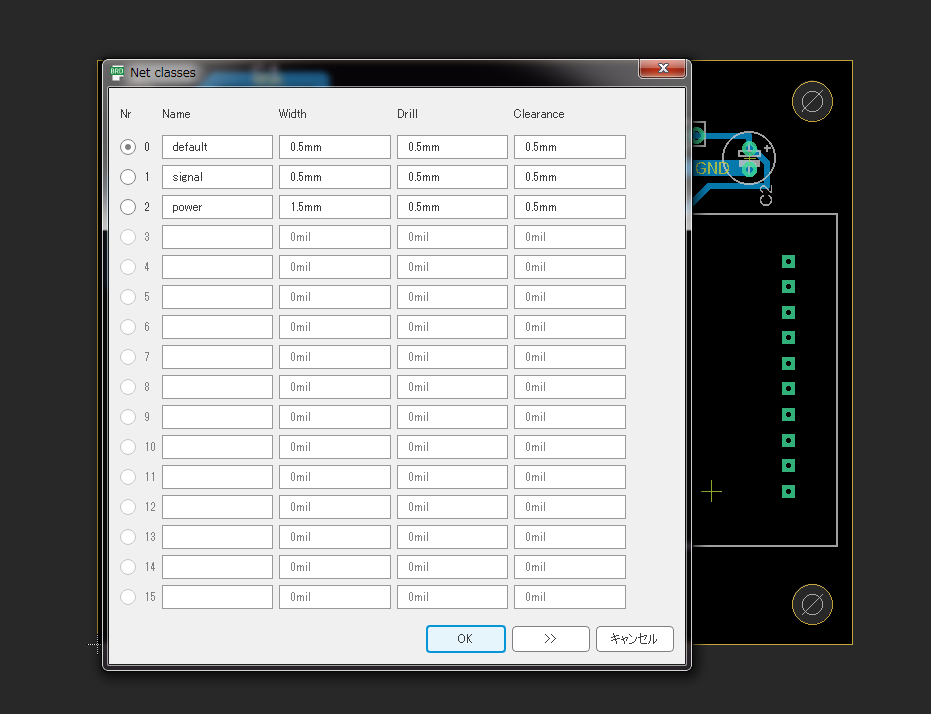Click the Name field containing signal
Viewport: 931px width, 714px height.
click(217, 177)
